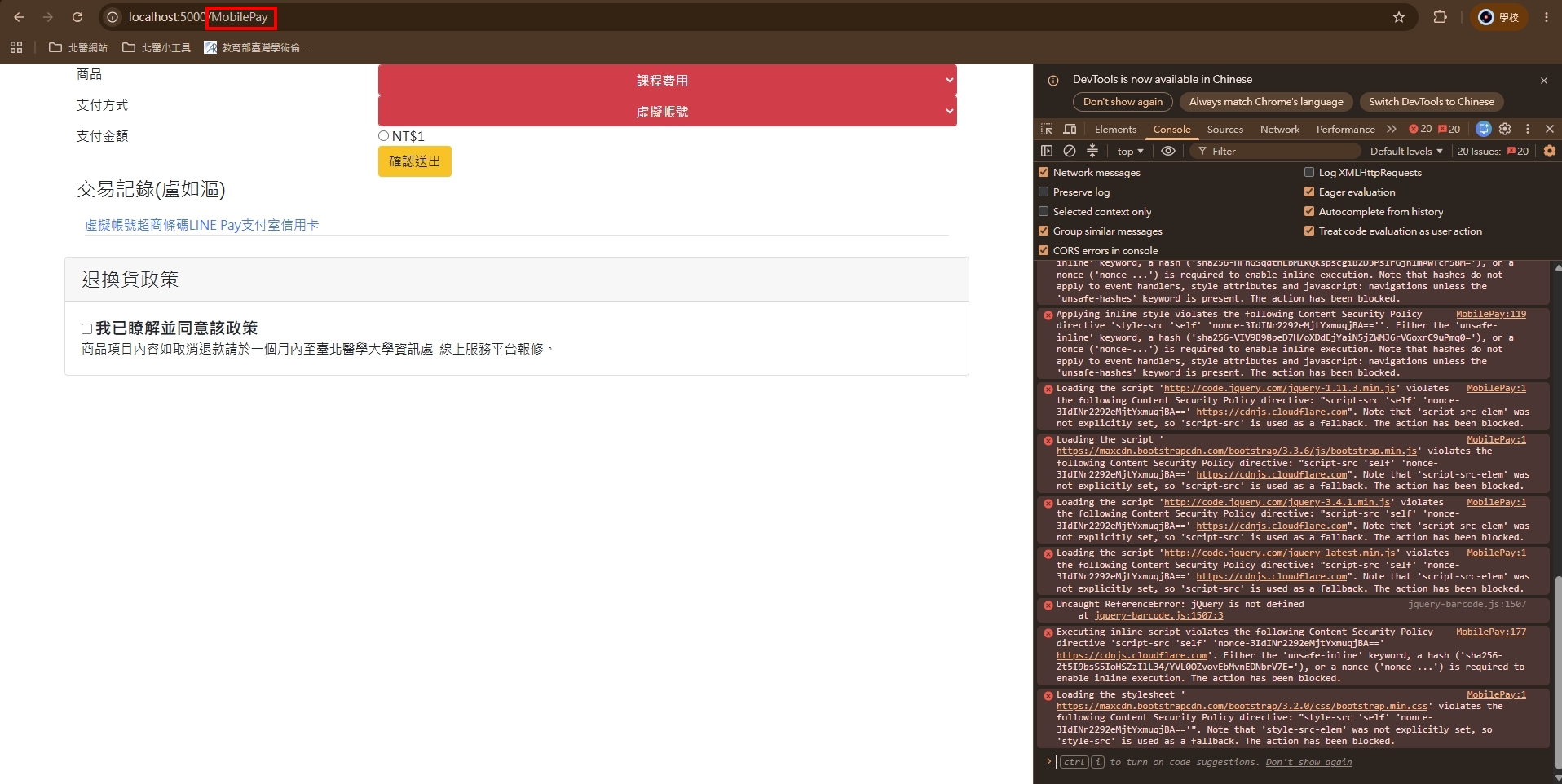The image size is (1562, 784).
Task: Click Always match Chrome's language
Action: pos(1266,102)
